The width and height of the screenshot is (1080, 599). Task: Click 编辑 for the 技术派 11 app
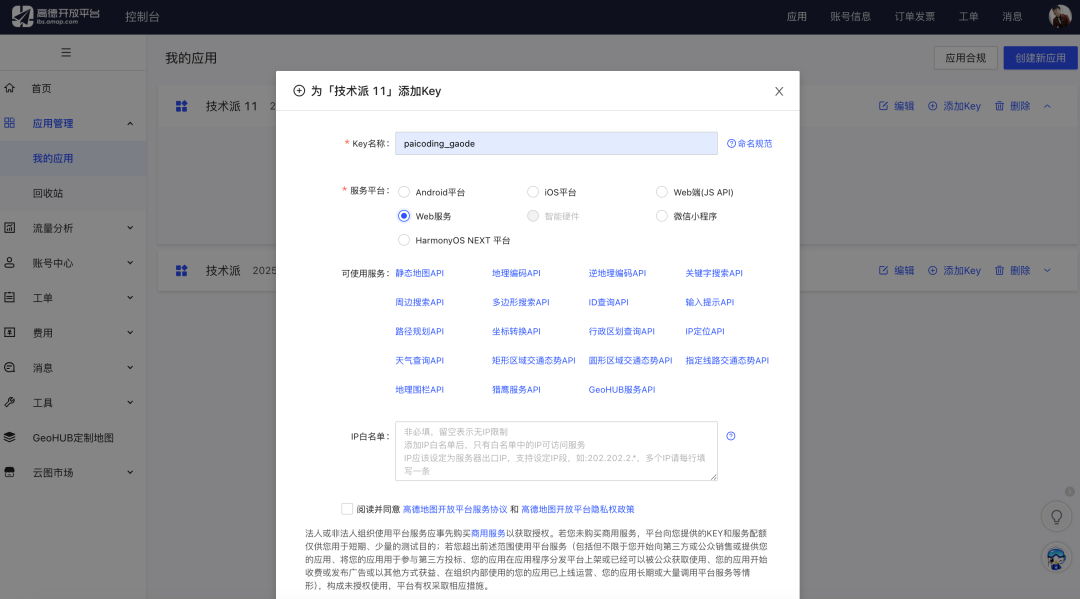tap(896, 106)
